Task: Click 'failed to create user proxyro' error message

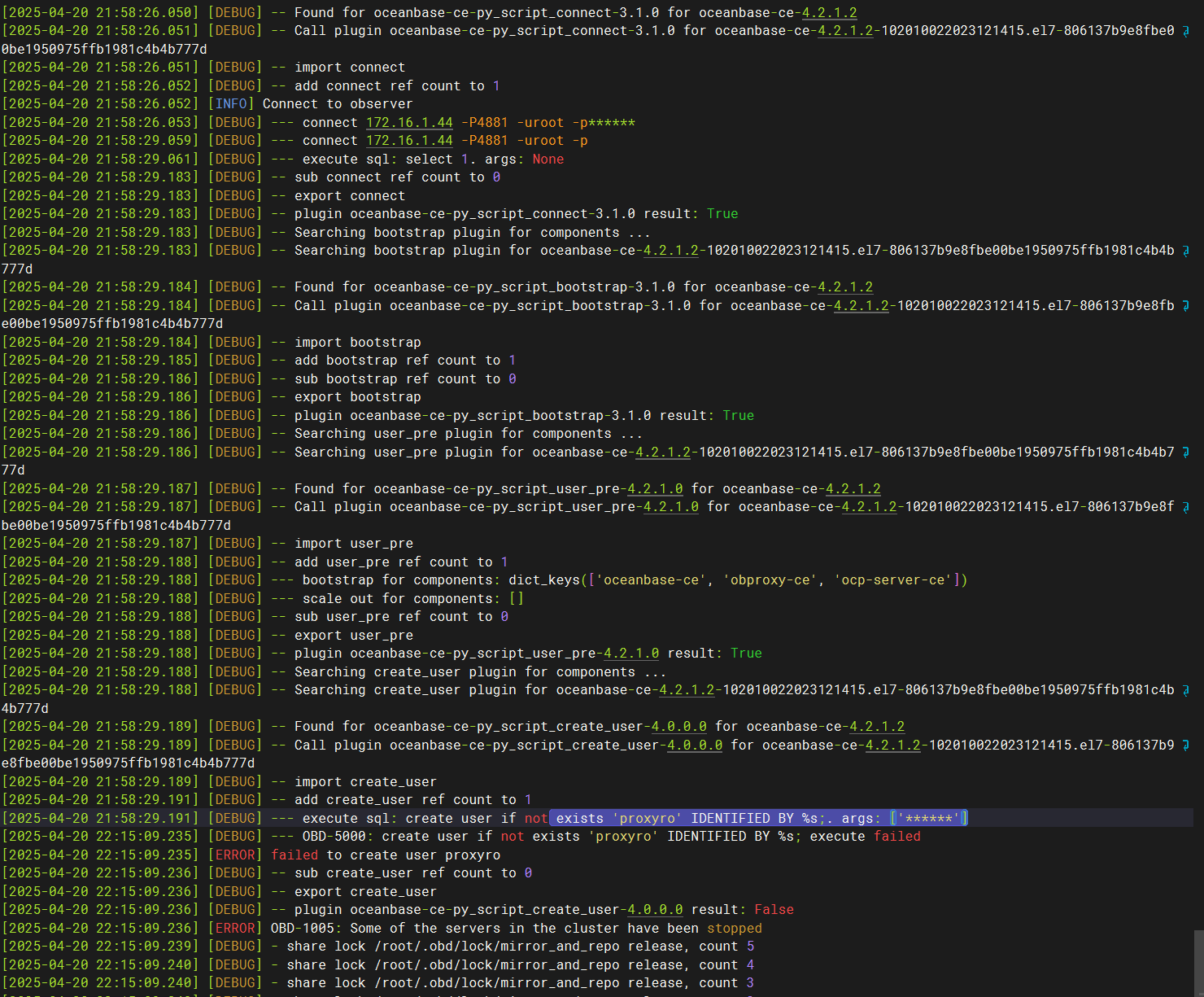Action: (x=386, y=855)
